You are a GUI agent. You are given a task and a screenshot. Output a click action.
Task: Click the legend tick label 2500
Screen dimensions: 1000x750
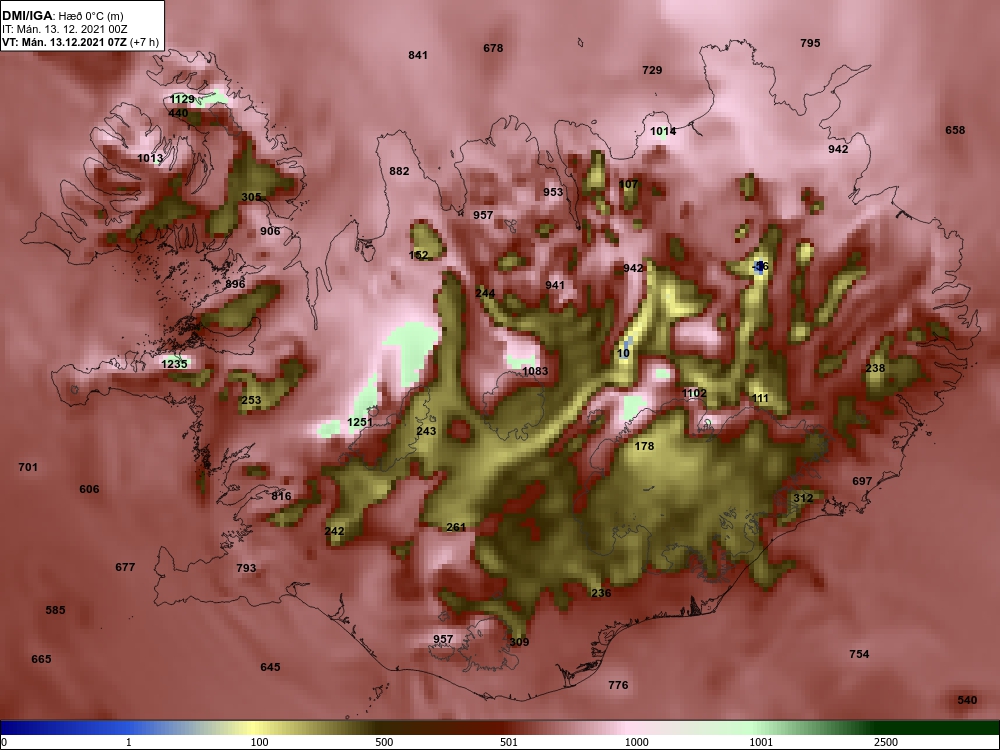click(x=886, y=742)
